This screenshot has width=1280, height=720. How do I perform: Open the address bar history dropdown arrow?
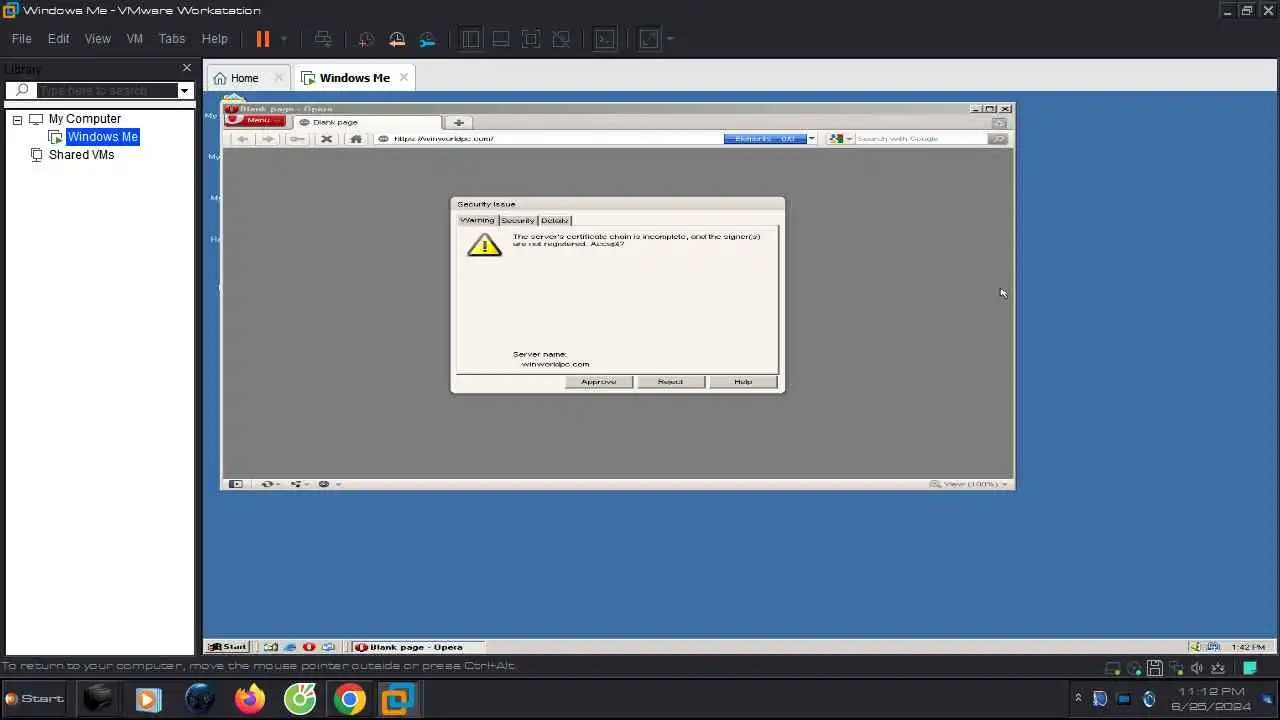pyautogui.click(x=812, y=139)
